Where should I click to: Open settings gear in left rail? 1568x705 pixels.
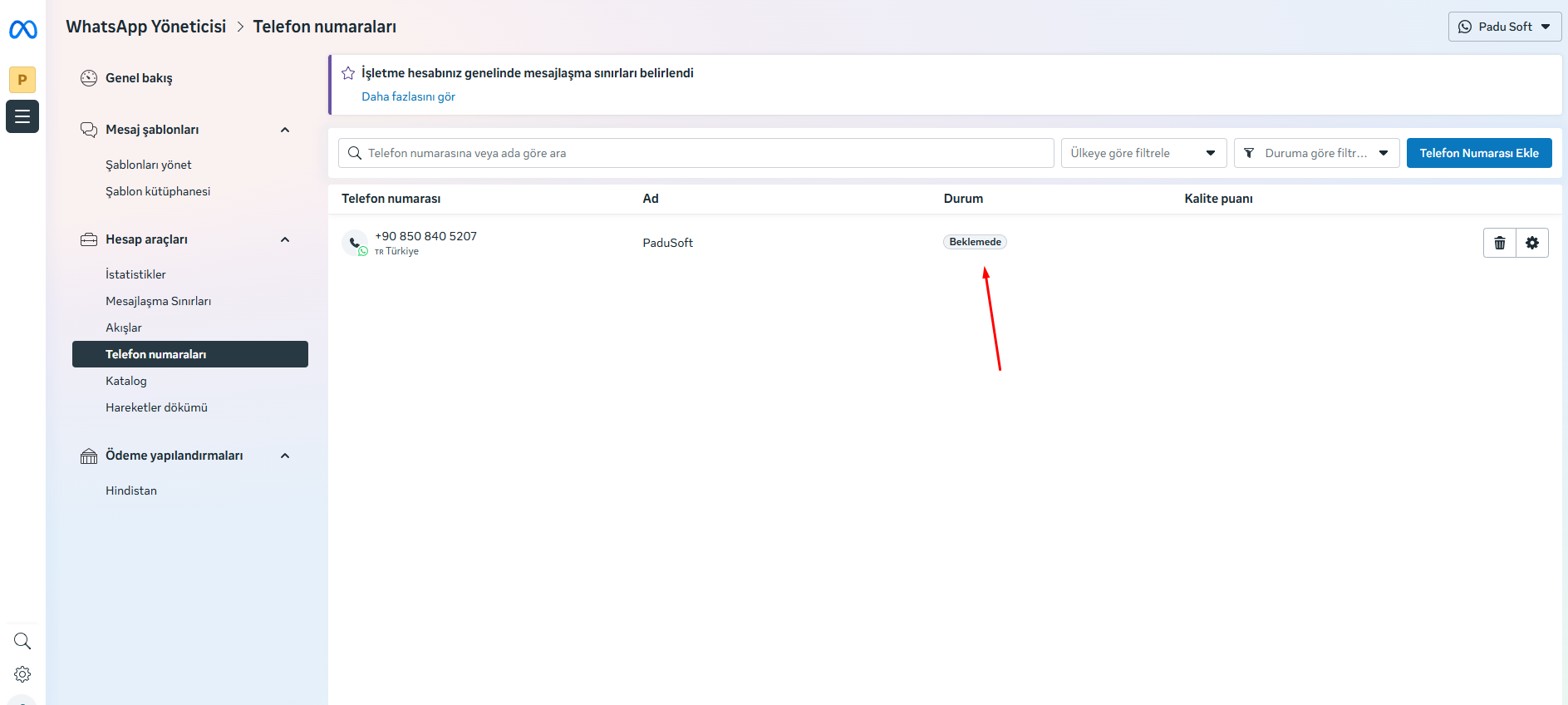pyautogui.click(x=22, y=674)
